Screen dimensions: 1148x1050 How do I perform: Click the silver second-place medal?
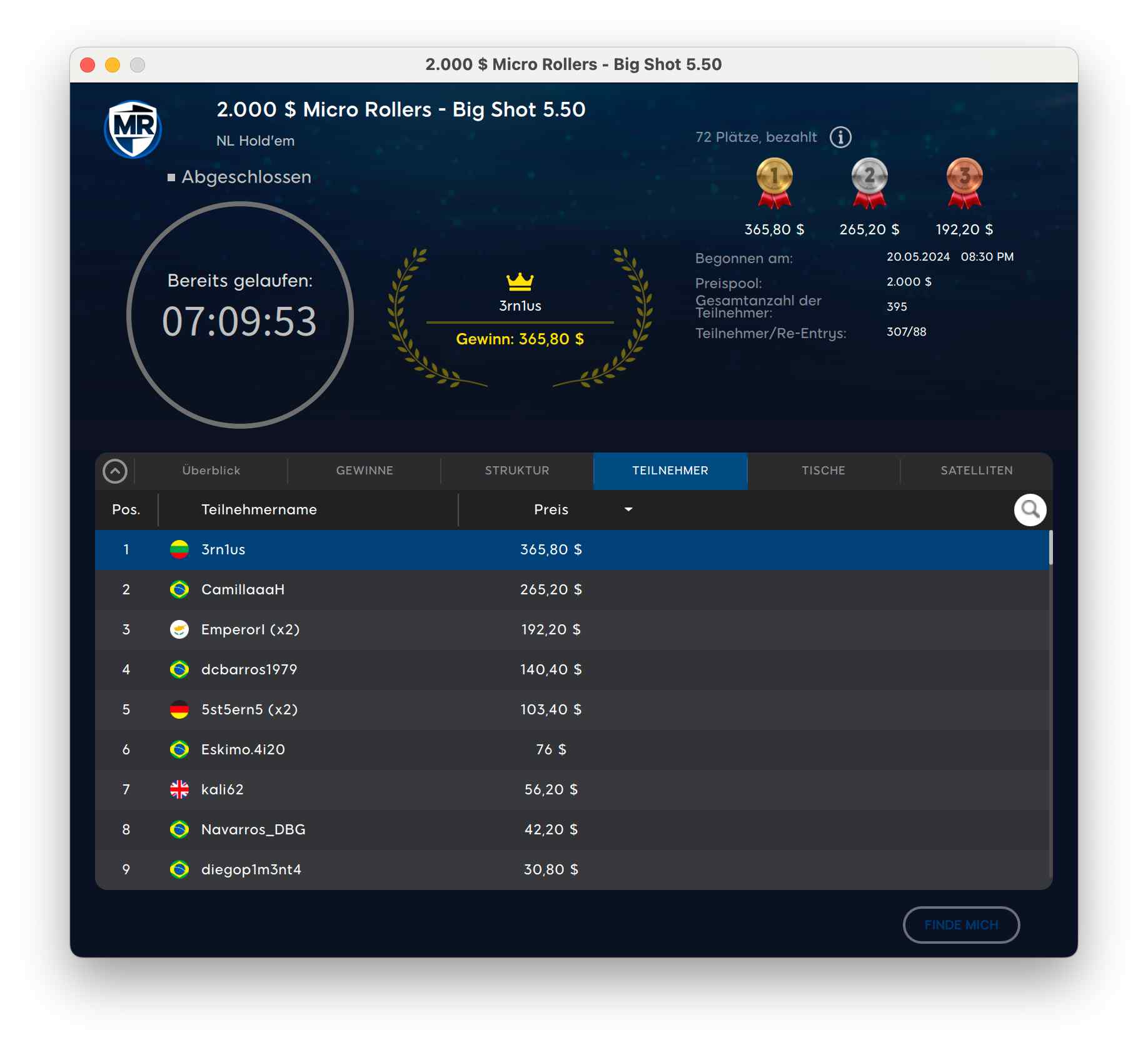click(x=869, y=182)
